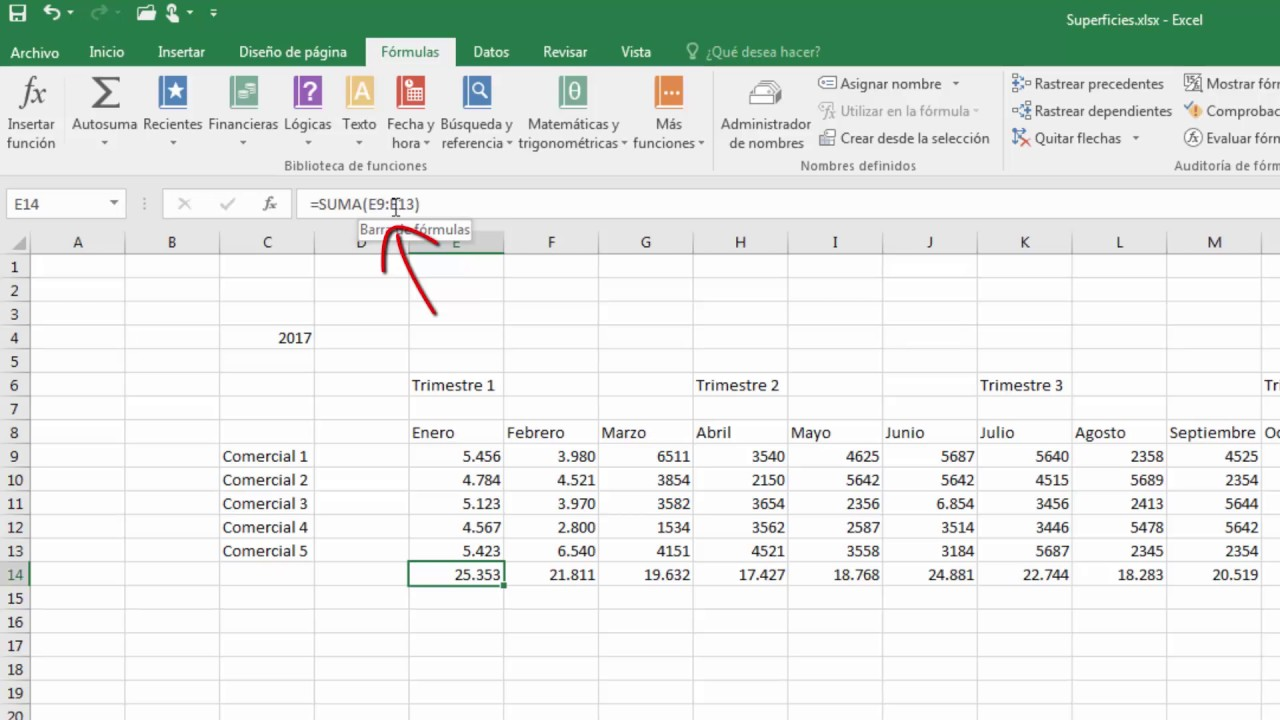Image resolution: width=1280 pixels, height=720 pixels.
Task: Select total cell 20.519
Action: pyautogui.click(x=1213, y=574)
